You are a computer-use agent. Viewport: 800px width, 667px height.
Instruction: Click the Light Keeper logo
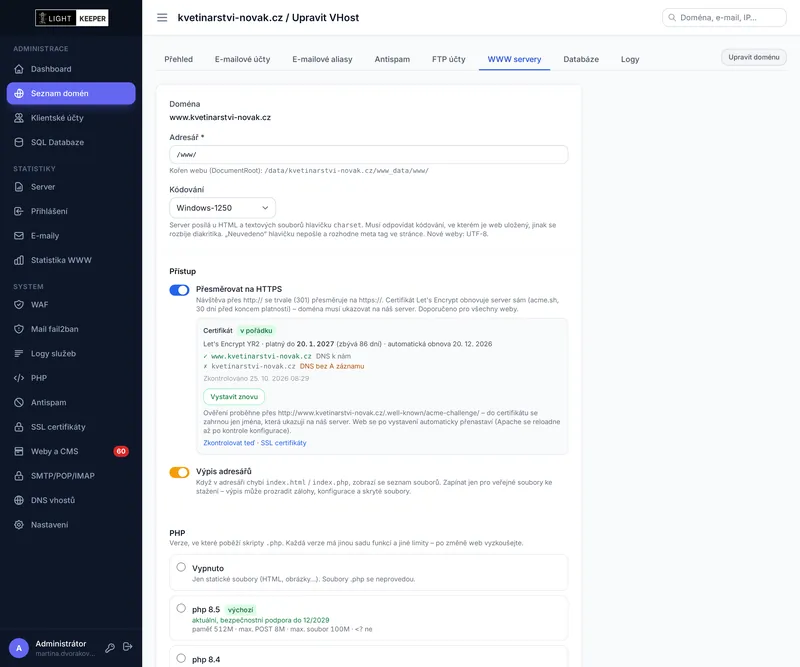[x=71, y=18]
